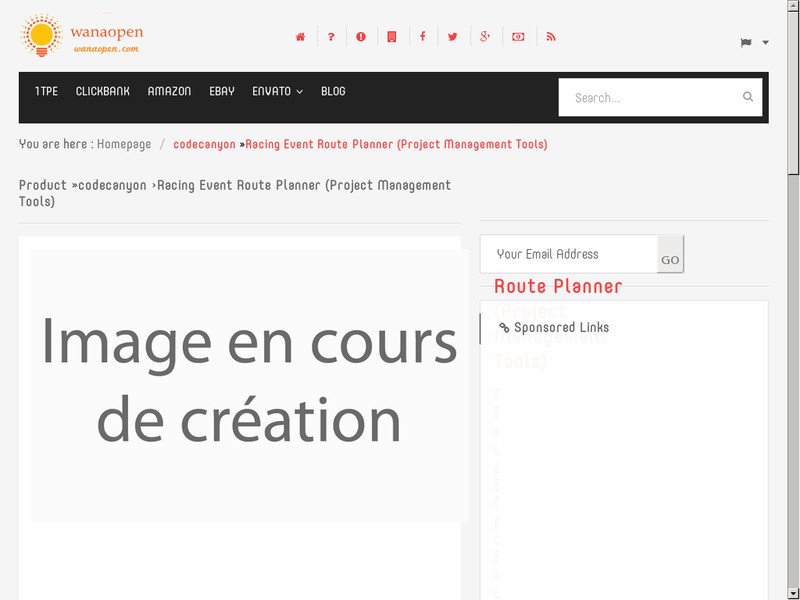800x600 pixels.
Task: Expand the ENVATO dropdown menu
Action: pos(278,91)
